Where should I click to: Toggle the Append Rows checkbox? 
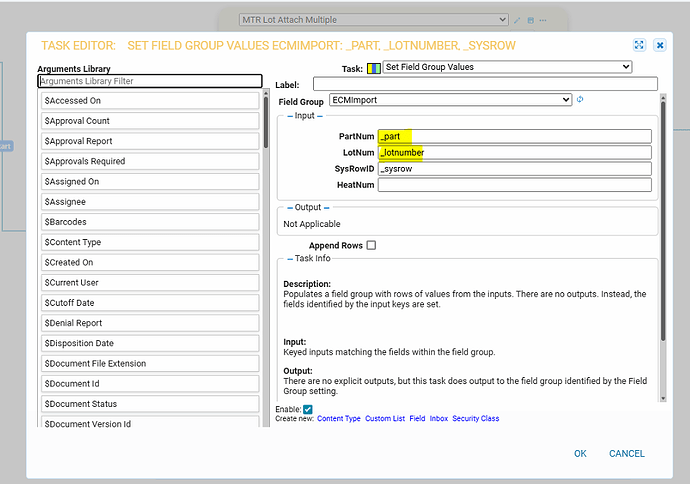(371, 245)
